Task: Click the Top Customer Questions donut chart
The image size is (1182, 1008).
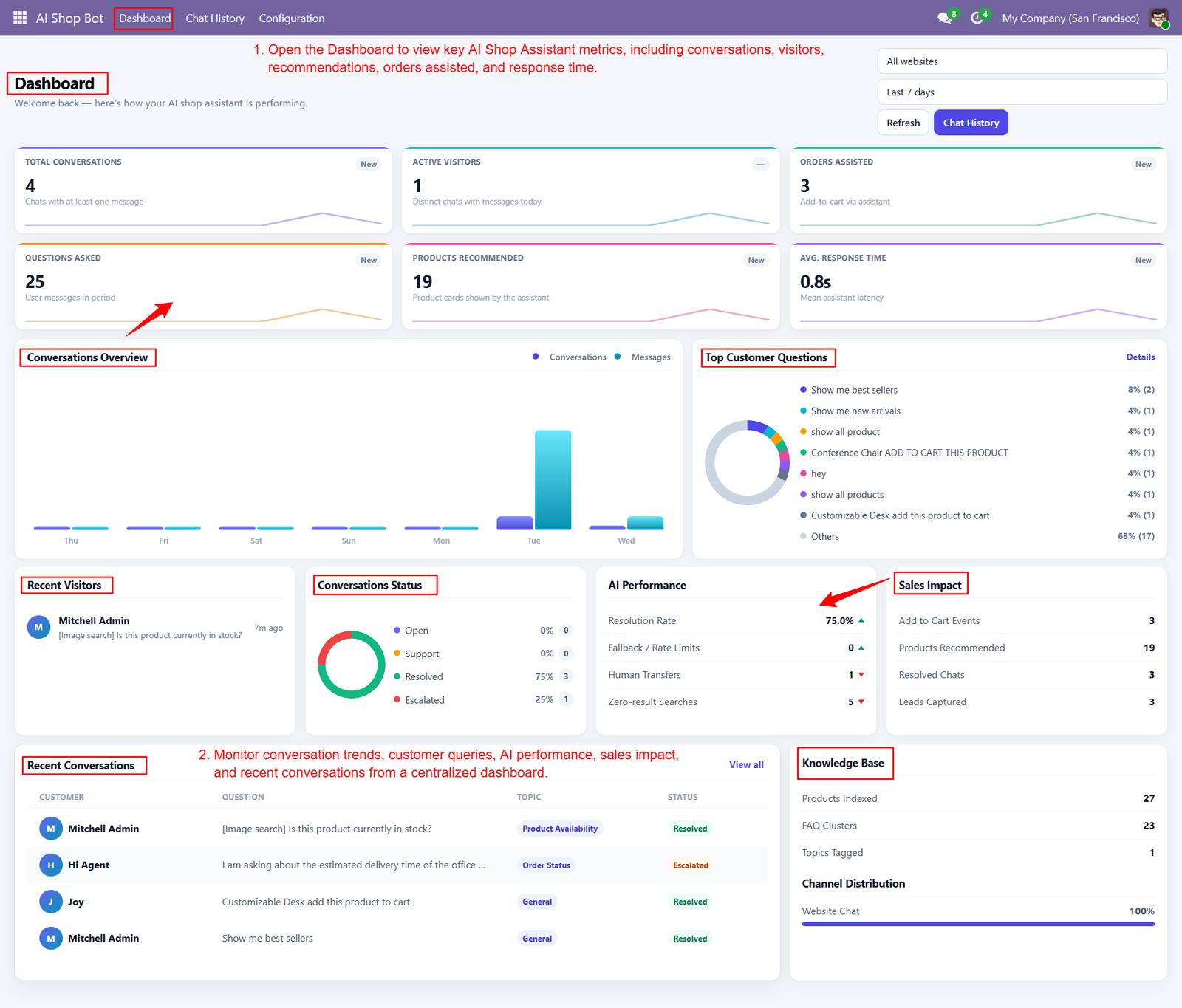Action: [x=747, y=463]
